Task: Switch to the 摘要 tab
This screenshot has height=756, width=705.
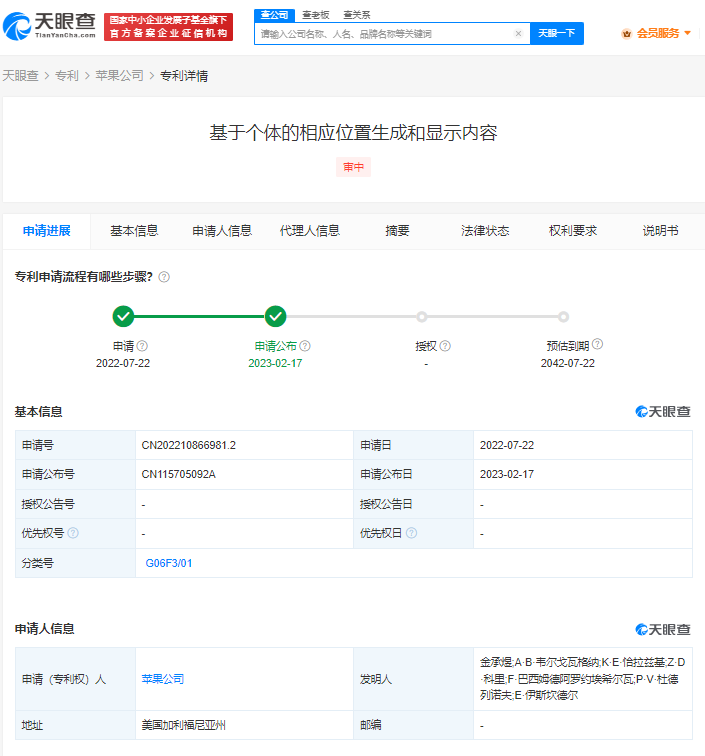Action: (x=397, y=231)
